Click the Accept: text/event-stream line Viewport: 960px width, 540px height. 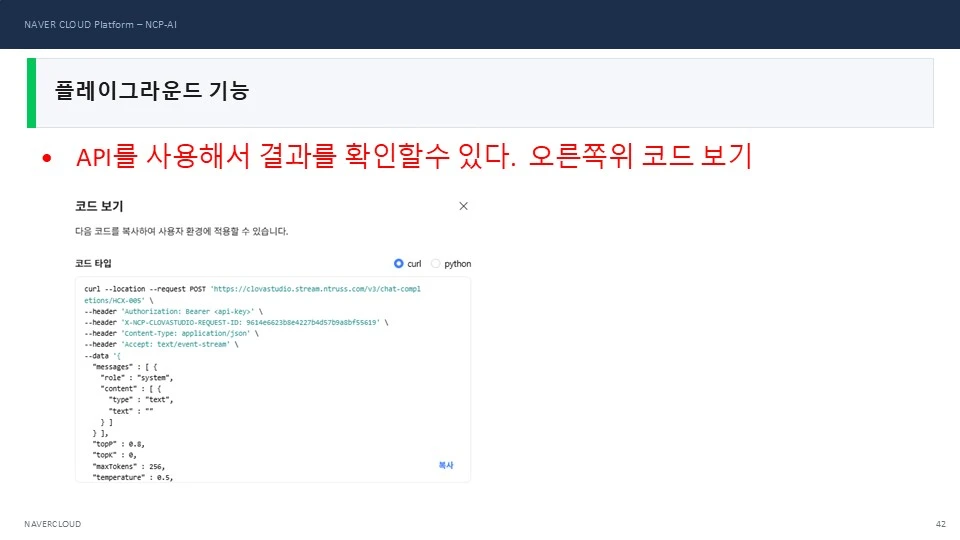162,345
